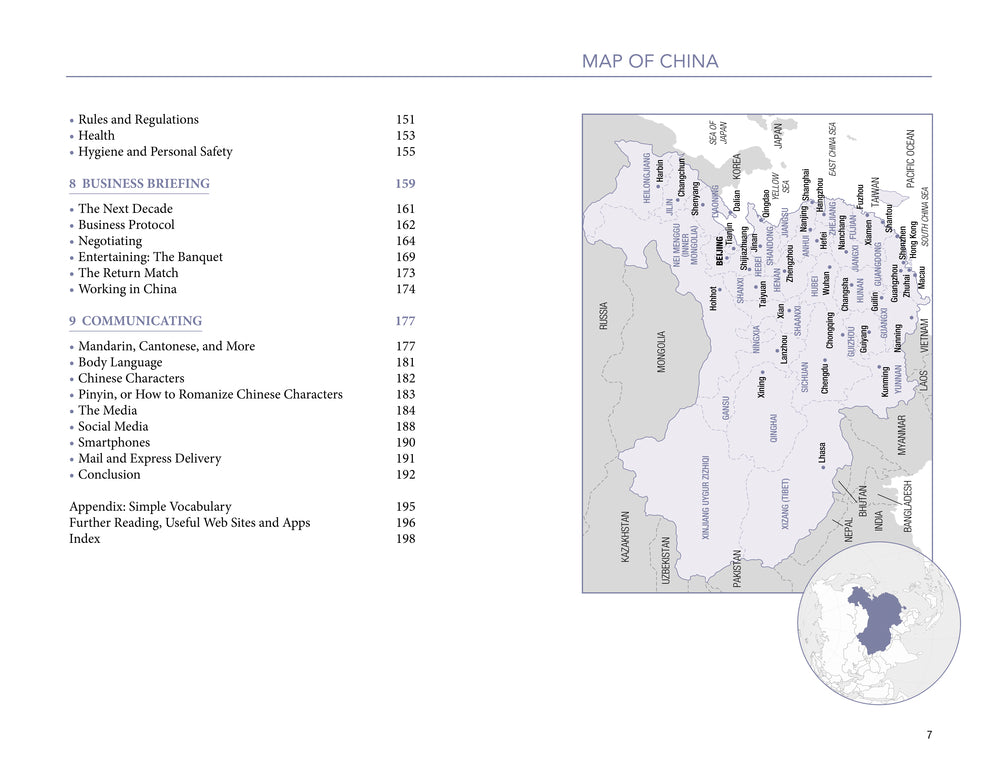
Task: Click the 'Harbin' city label
Action: (660, 171)
